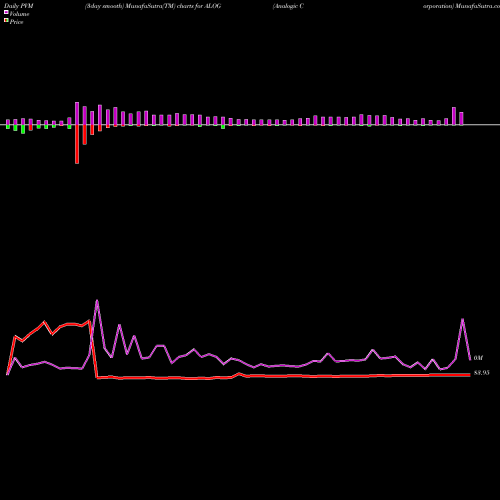This screenshot has height=500, width=500.
Task: Click the volume line's highest peak
Action: point(97,301)
